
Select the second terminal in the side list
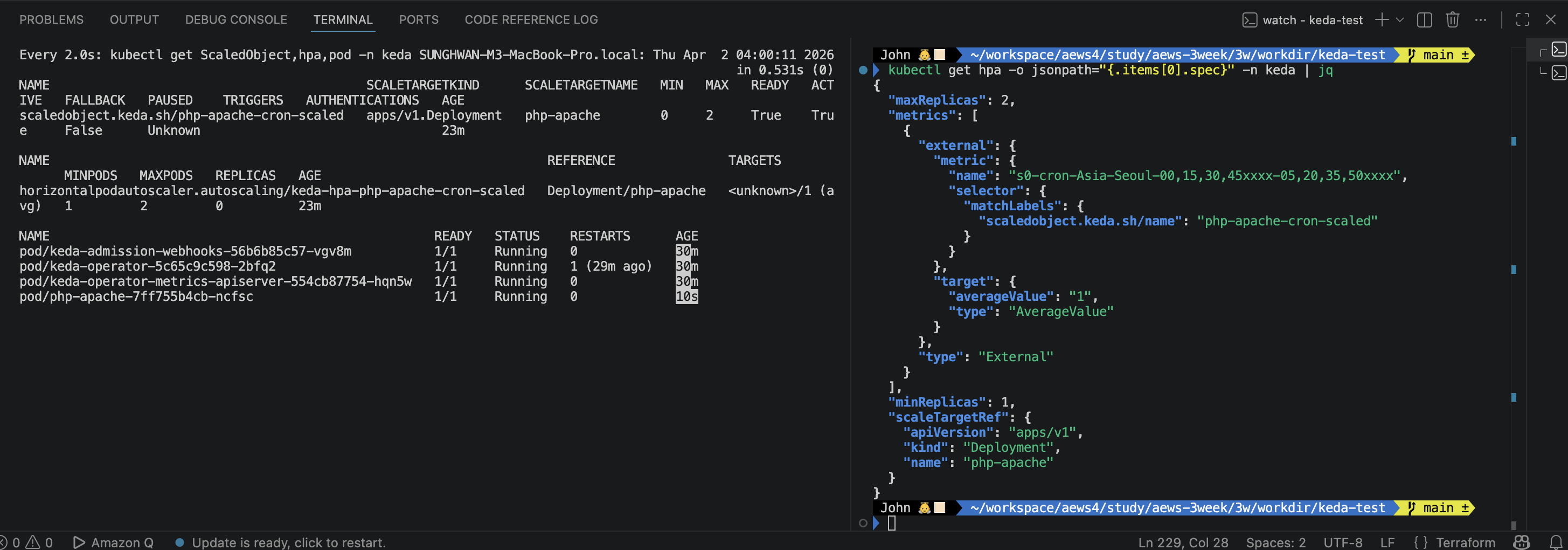pos(1558,73)
